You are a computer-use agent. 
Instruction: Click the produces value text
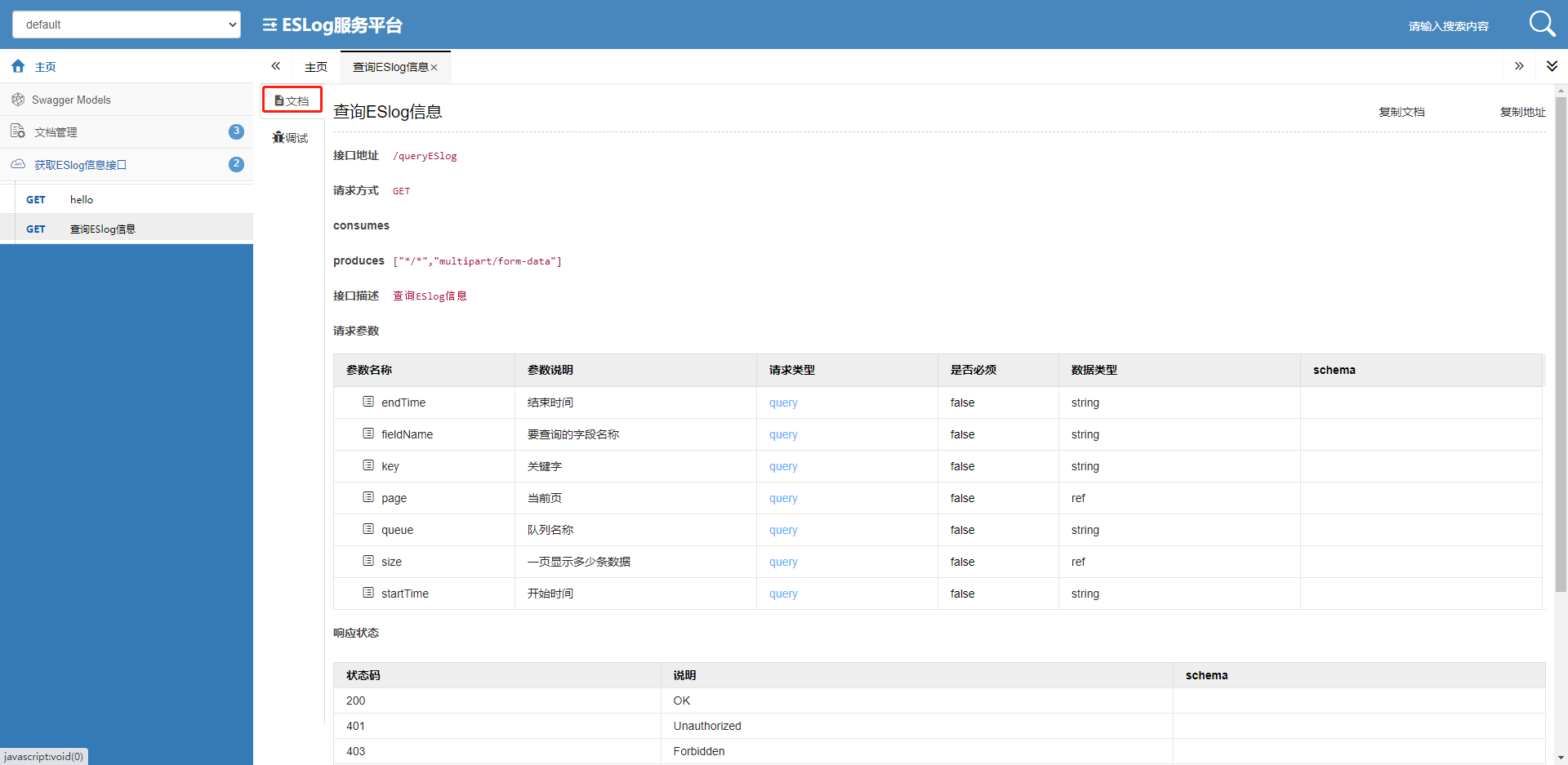(477, 261)
